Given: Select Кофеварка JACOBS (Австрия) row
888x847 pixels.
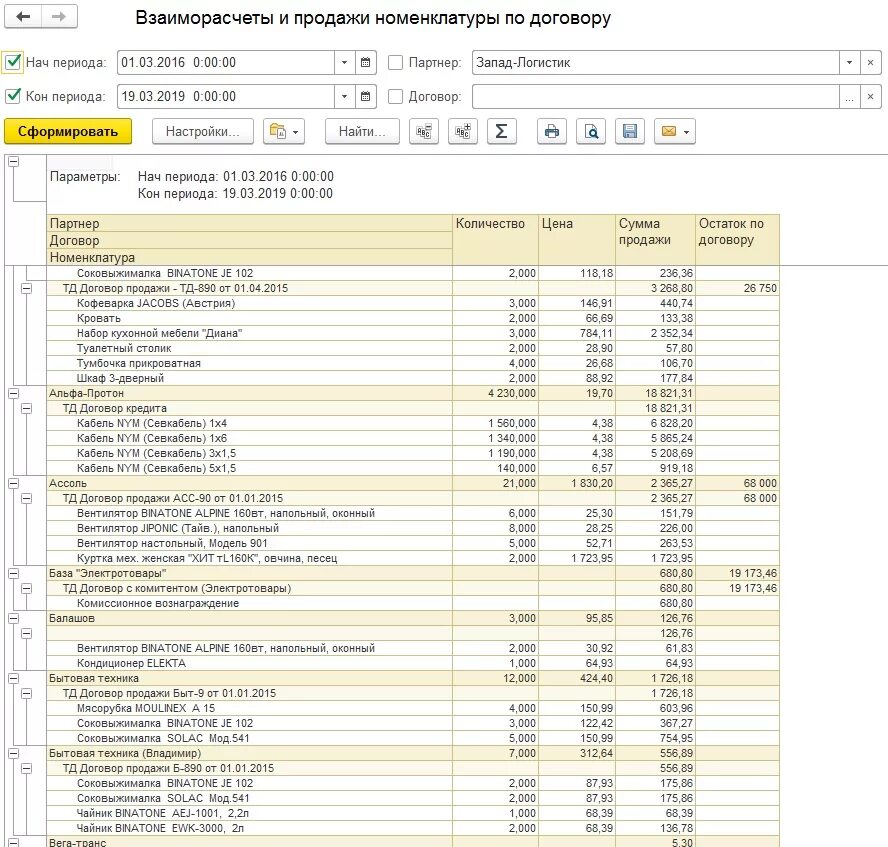Looking at the screenshot, I should coord(413,303).
